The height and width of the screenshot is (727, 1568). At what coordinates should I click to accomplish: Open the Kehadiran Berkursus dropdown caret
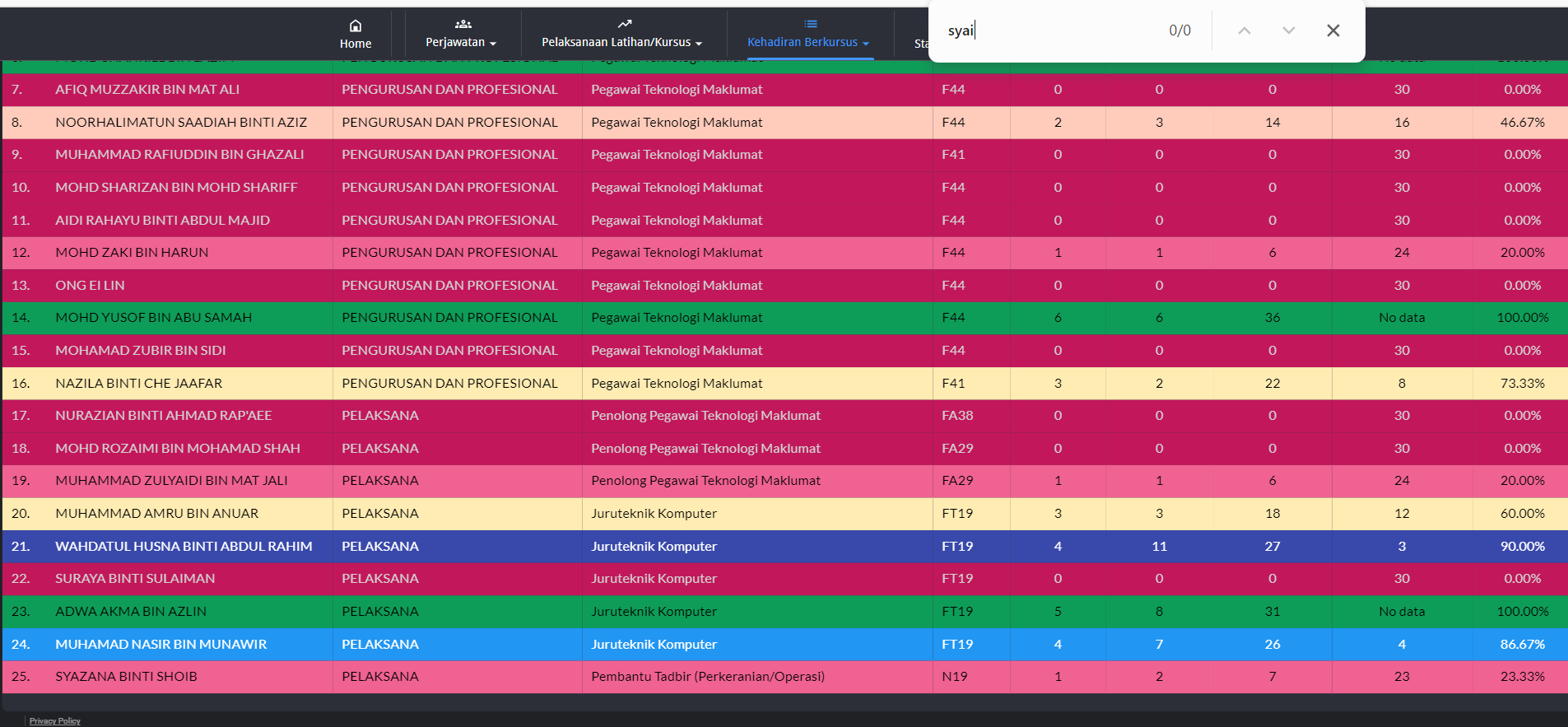point(866,44)
